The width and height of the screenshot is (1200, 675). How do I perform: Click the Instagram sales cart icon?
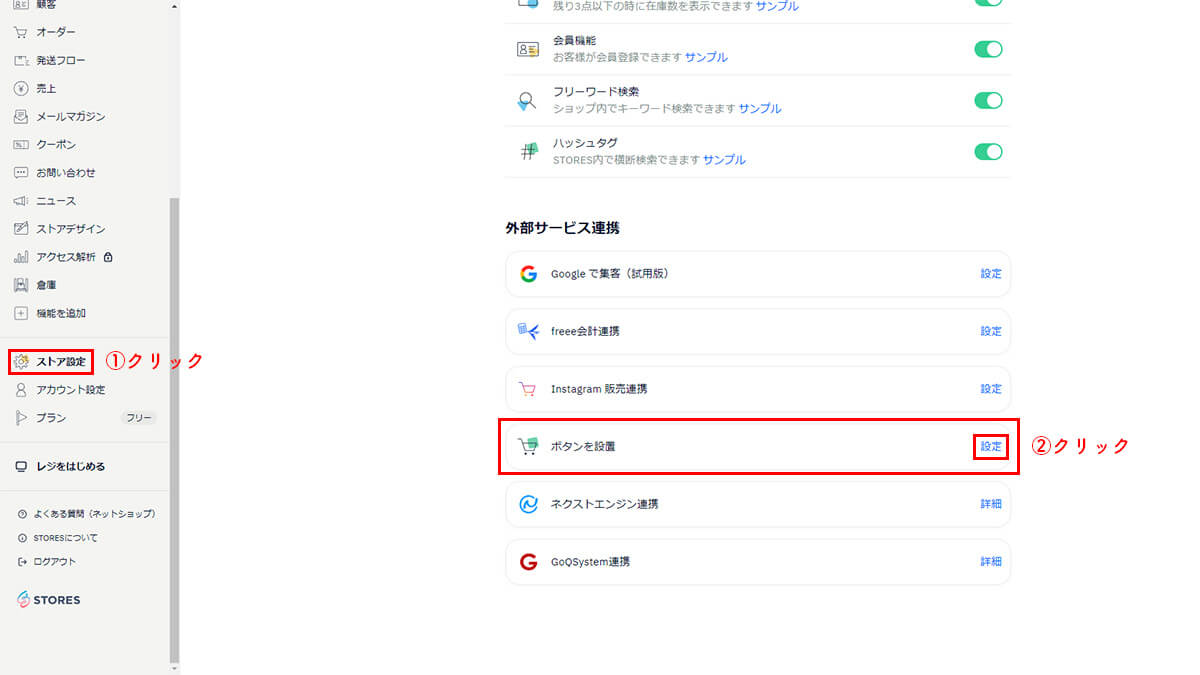(528, 389)
